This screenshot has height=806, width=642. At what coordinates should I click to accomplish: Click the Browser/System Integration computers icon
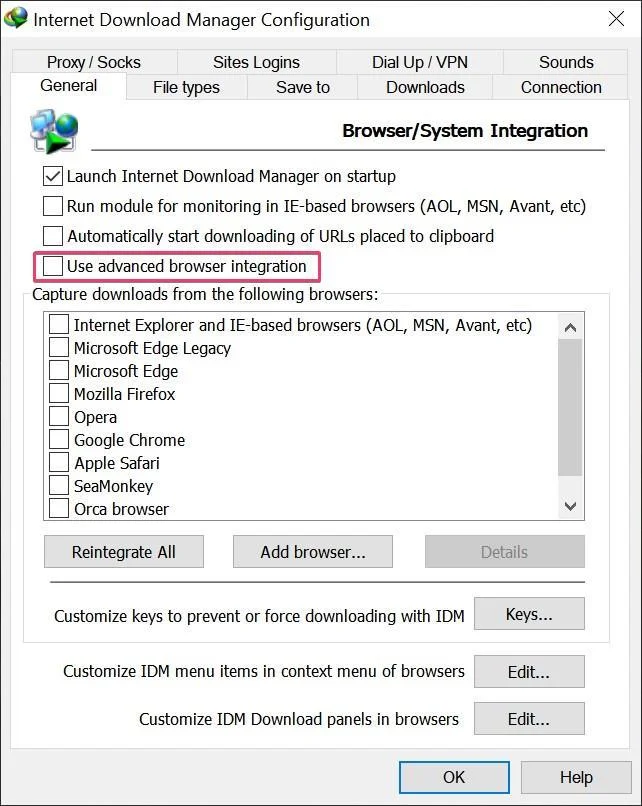[x=54, y=132]
